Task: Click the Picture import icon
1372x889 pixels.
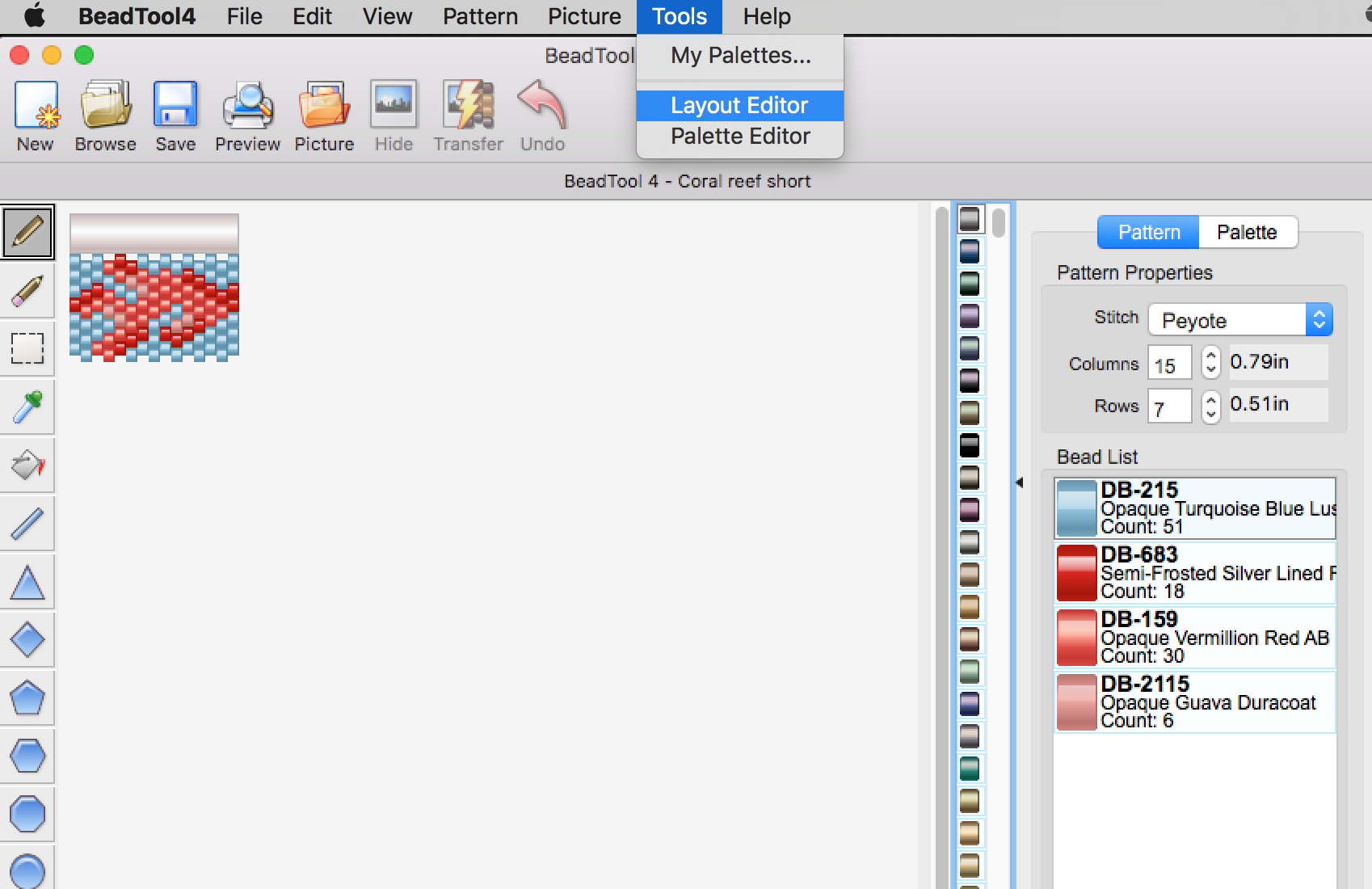Action: pyautogui.click(x=324, y=105)
